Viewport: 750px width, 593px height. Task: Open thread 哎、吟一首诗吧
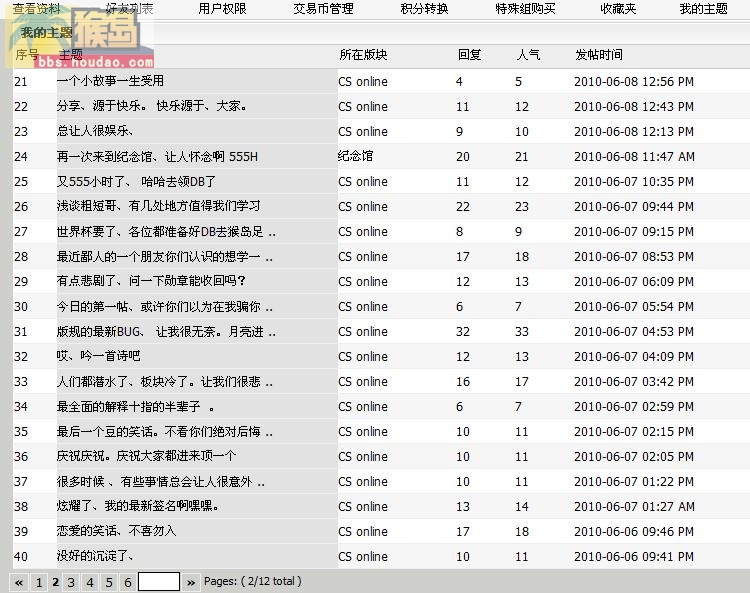click(99, 356)
